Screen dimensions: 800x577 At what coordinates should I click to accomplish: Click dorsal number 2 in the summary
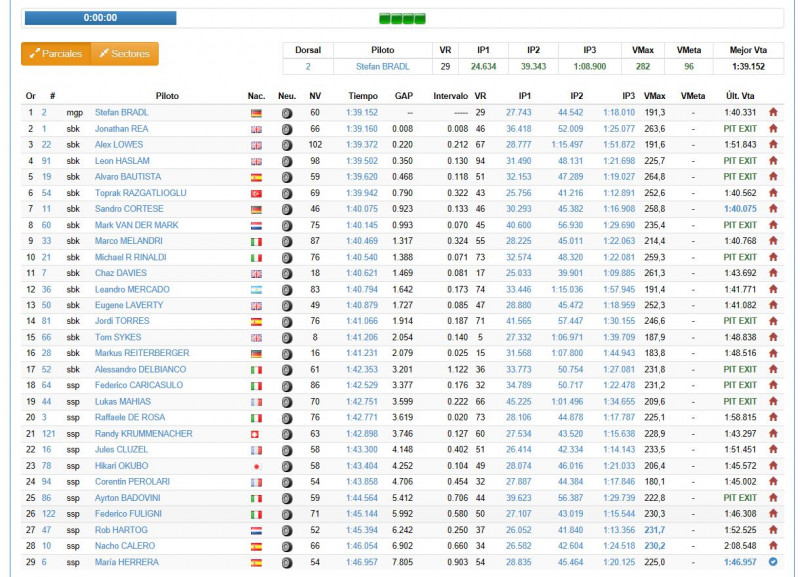[x=308, y=66]
